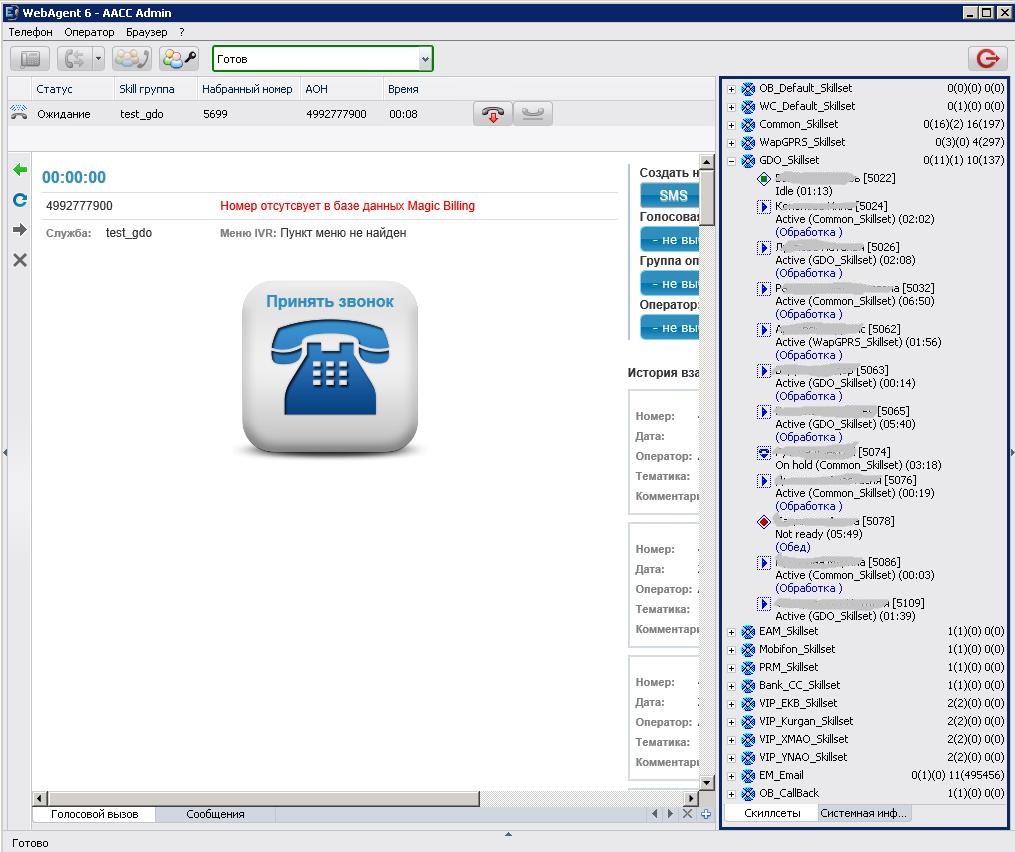Screen dimensions: 1015x852
Task: Click the red hang up button
Action: pyautogui.click(x=493, y=114)
